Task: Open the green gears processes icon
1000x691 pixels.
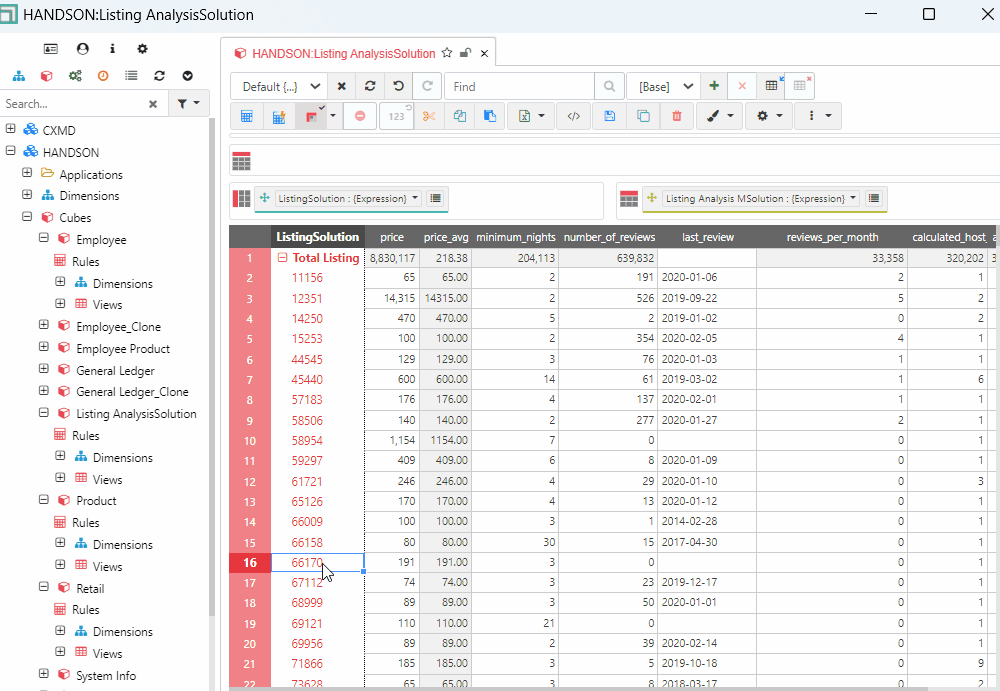Action: (x=75, y=76)
